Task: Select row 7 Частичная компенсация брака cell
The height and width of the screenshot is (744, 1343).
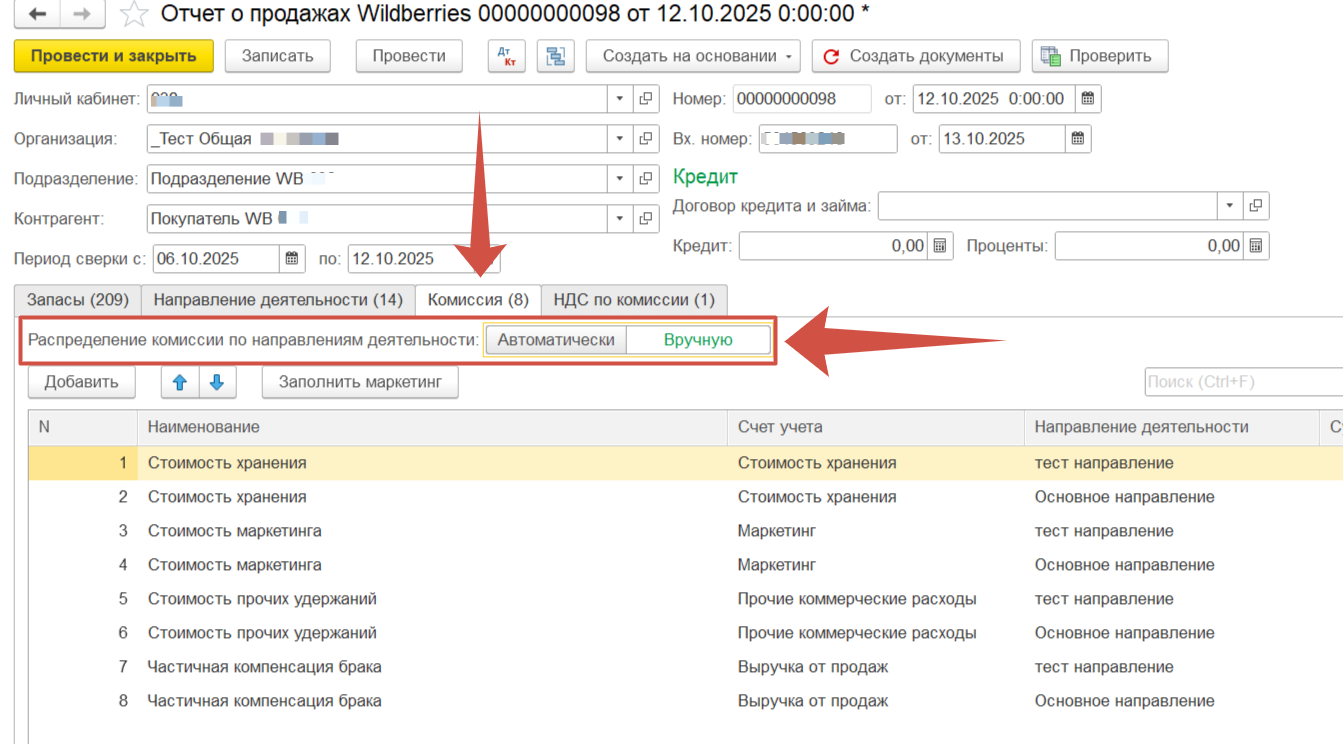Action: point(432,667)
